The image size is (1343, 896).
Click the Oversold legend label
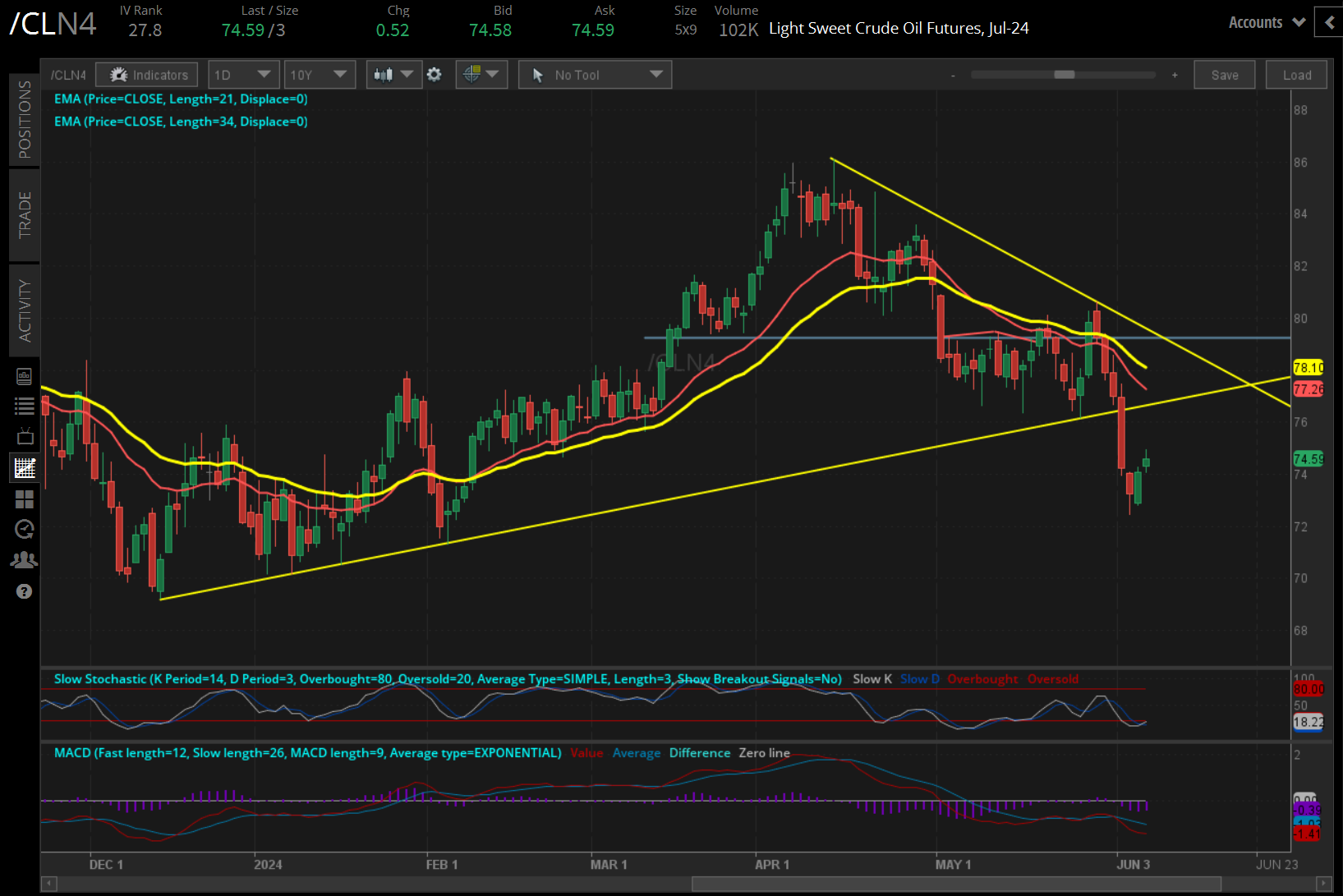tap(1053, 679)
